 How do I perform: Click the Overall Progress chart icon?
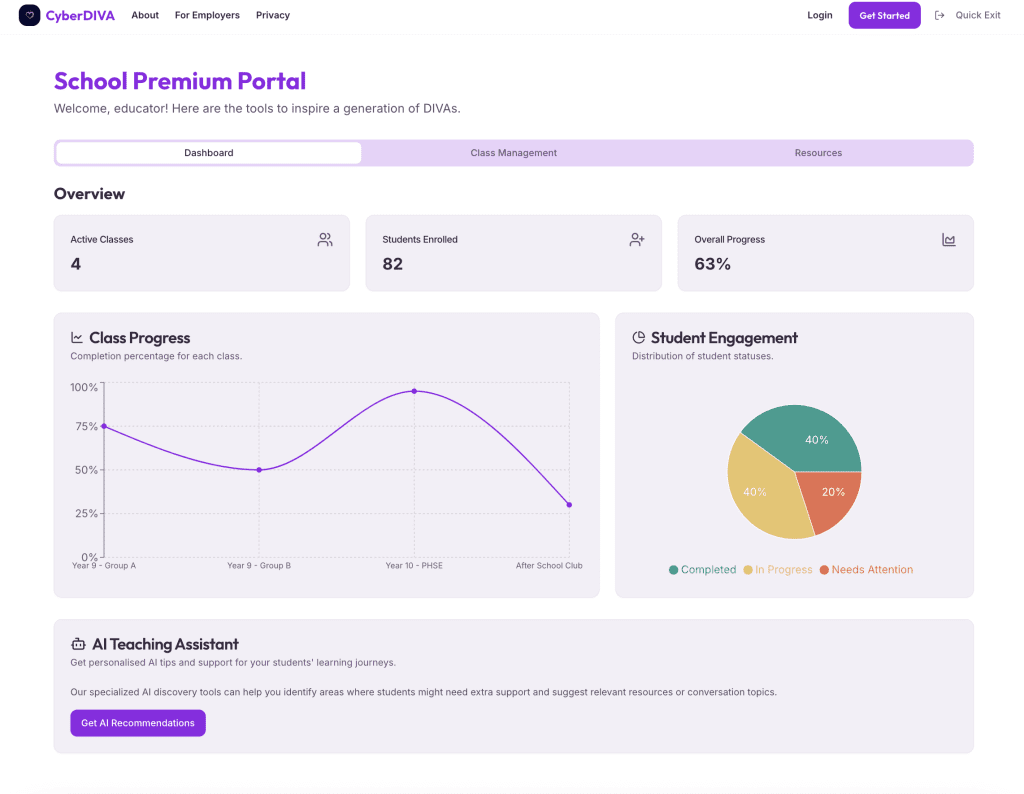[949, 240]
